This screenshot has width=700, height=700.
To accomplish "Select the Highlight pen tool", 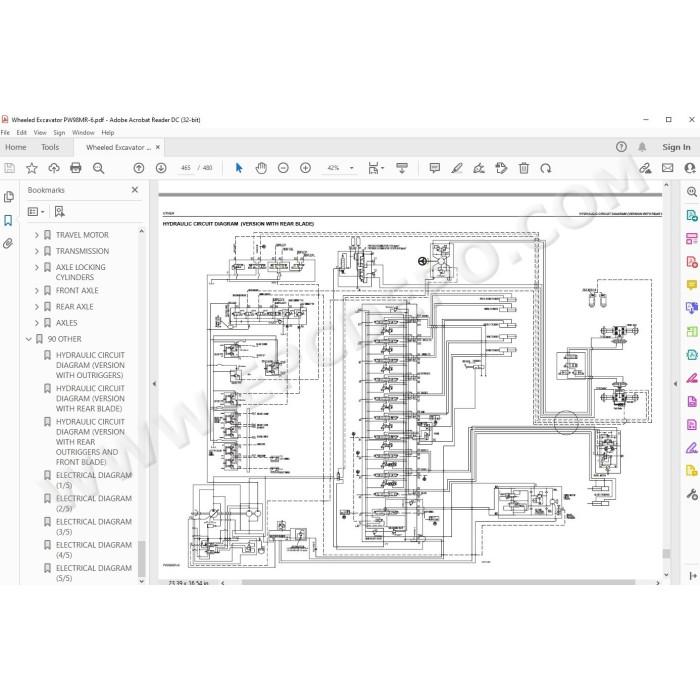I will click(x=457, y=168).
